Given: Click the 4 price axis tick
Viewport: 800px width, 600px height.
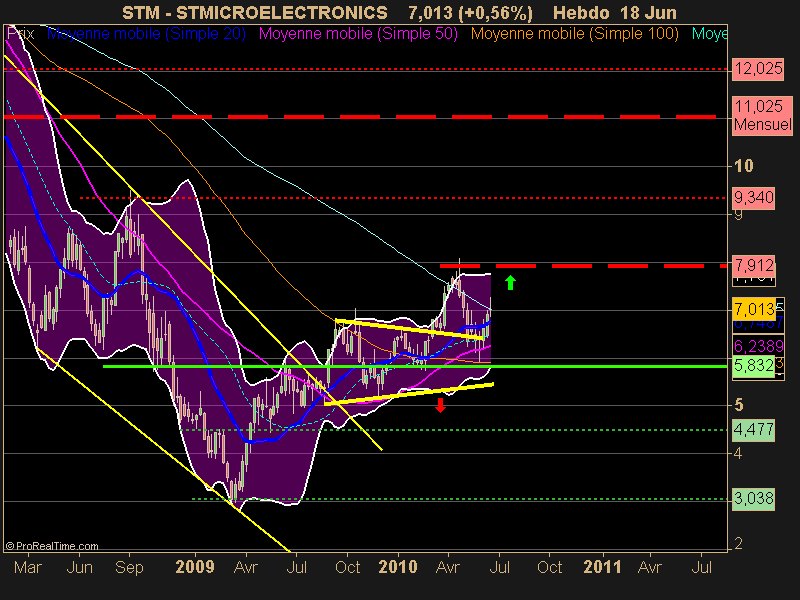Looking at the screenshot, I should tap(738, 453).
